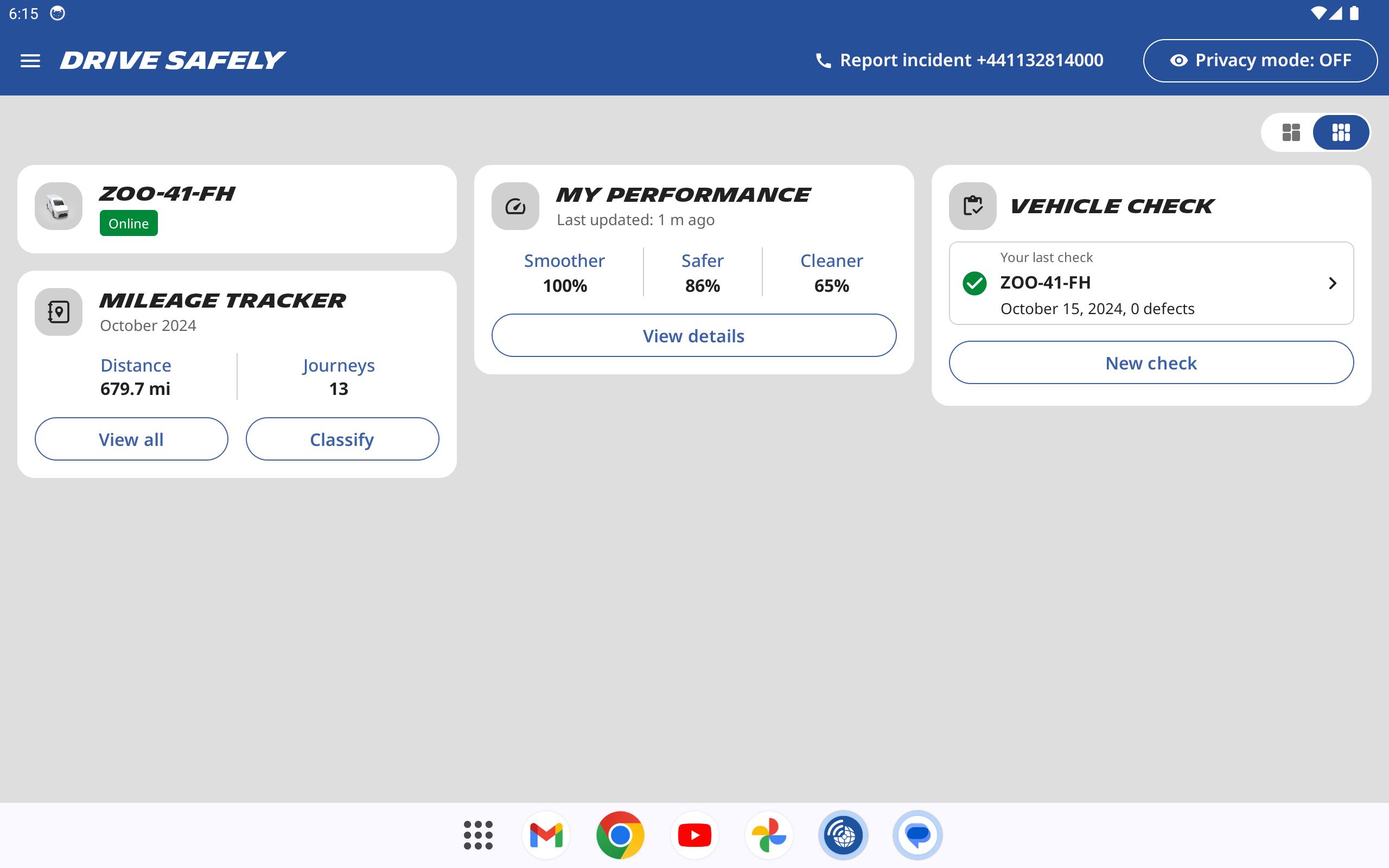The image size is (1389, 868).
Task: Tap the phone icon beside Report incident
Action: click(823, 60)
